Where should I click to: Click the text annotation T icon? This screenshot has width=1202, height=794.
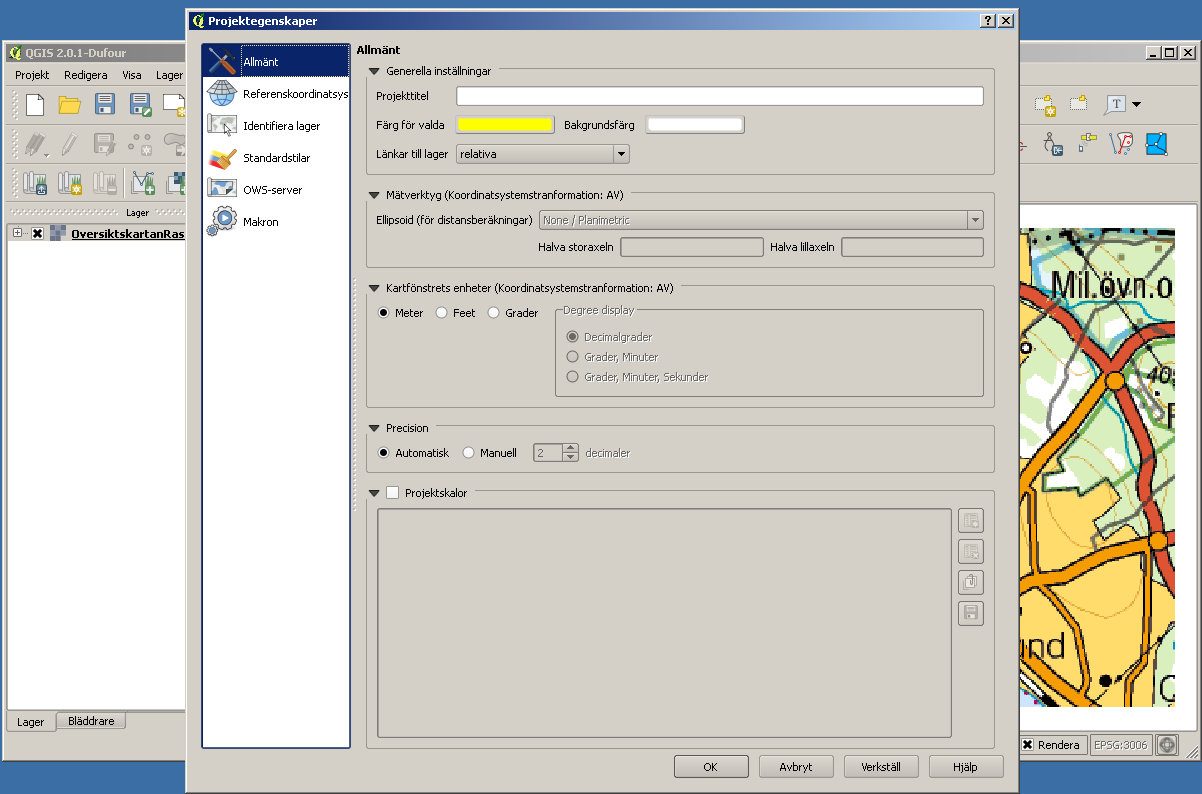tap(1116, 105)
